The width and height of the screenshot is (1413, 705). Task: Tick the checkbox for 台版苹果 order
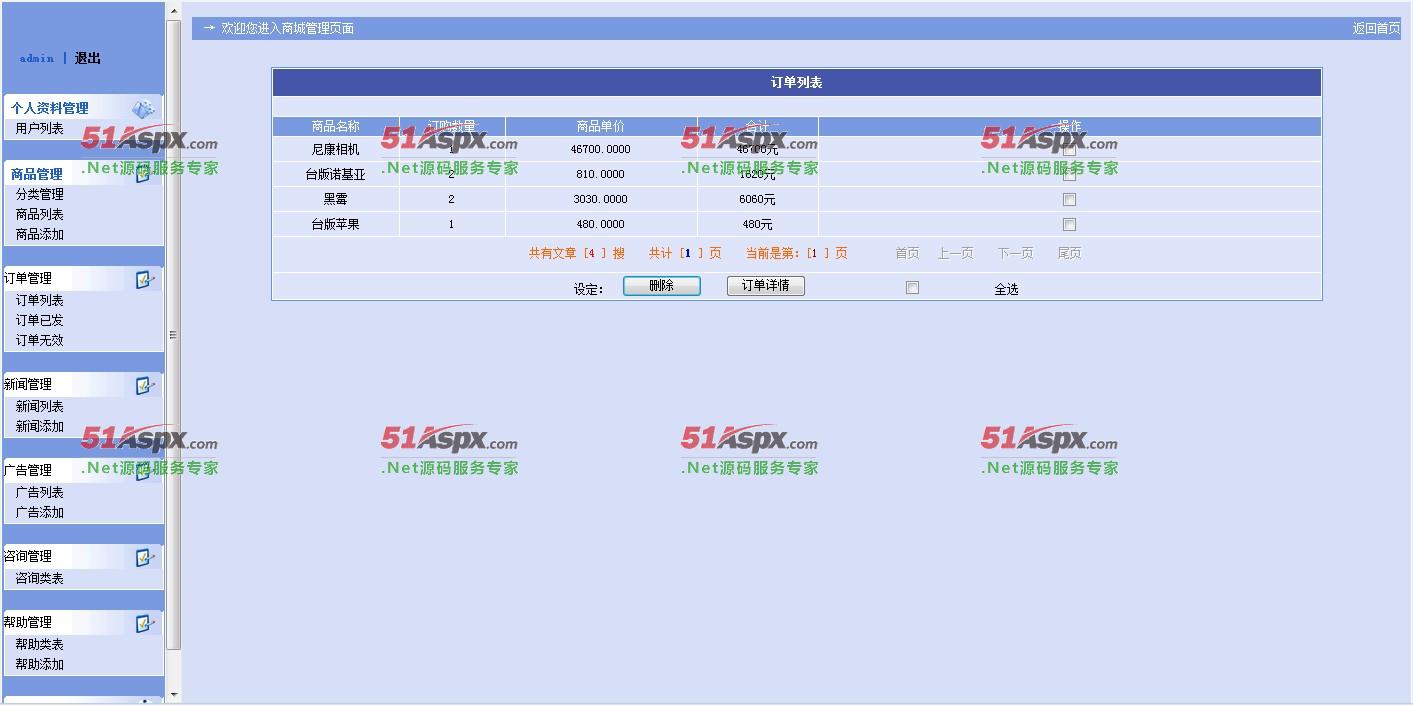click(x=1069, y=224)
